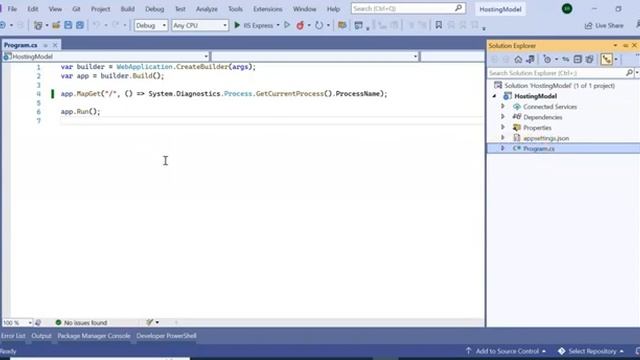Open the Project menu
The width and height of the screenshot is (640, 360).
click(x=100, y=9)
